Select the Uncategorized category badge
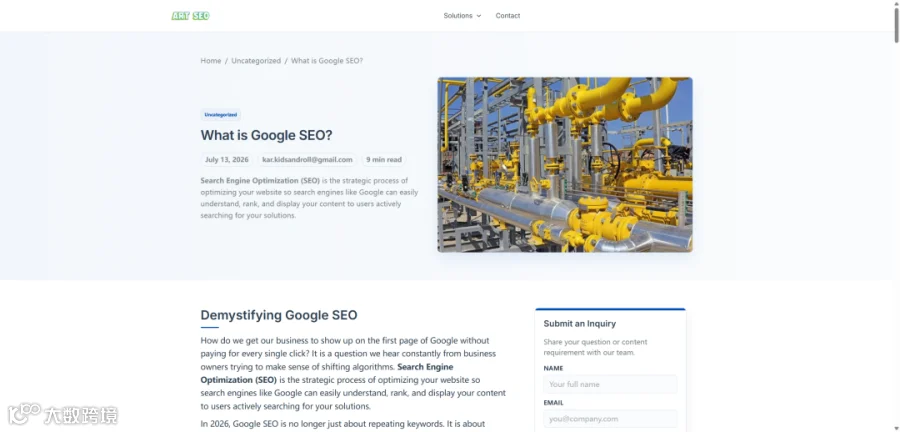The image size is (900, 432). click(x=220, y=115)
